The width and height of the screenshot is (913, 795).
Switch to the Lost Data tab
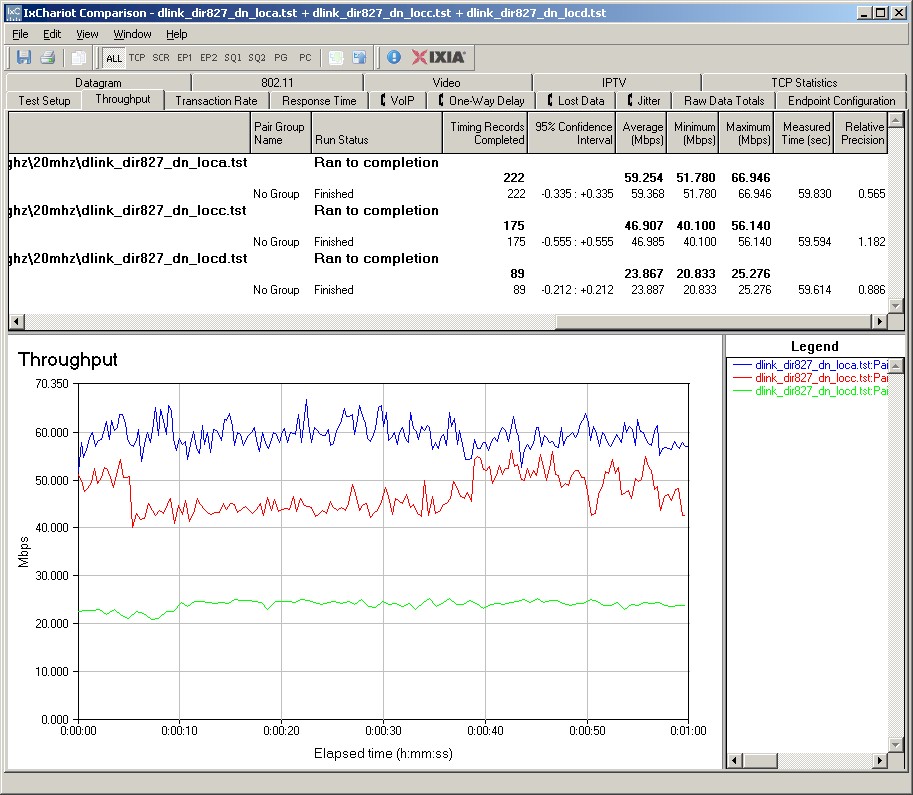point(576,101)
